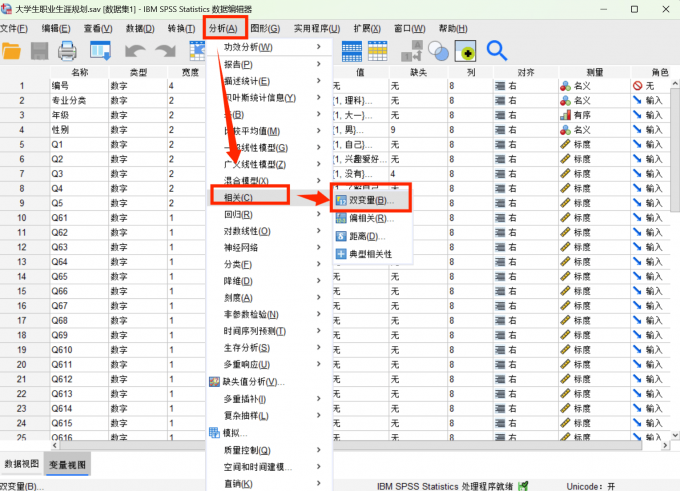Open the 图形(G) menu
Viewport: 680px width, 491px height.
[x=265, y=29]
